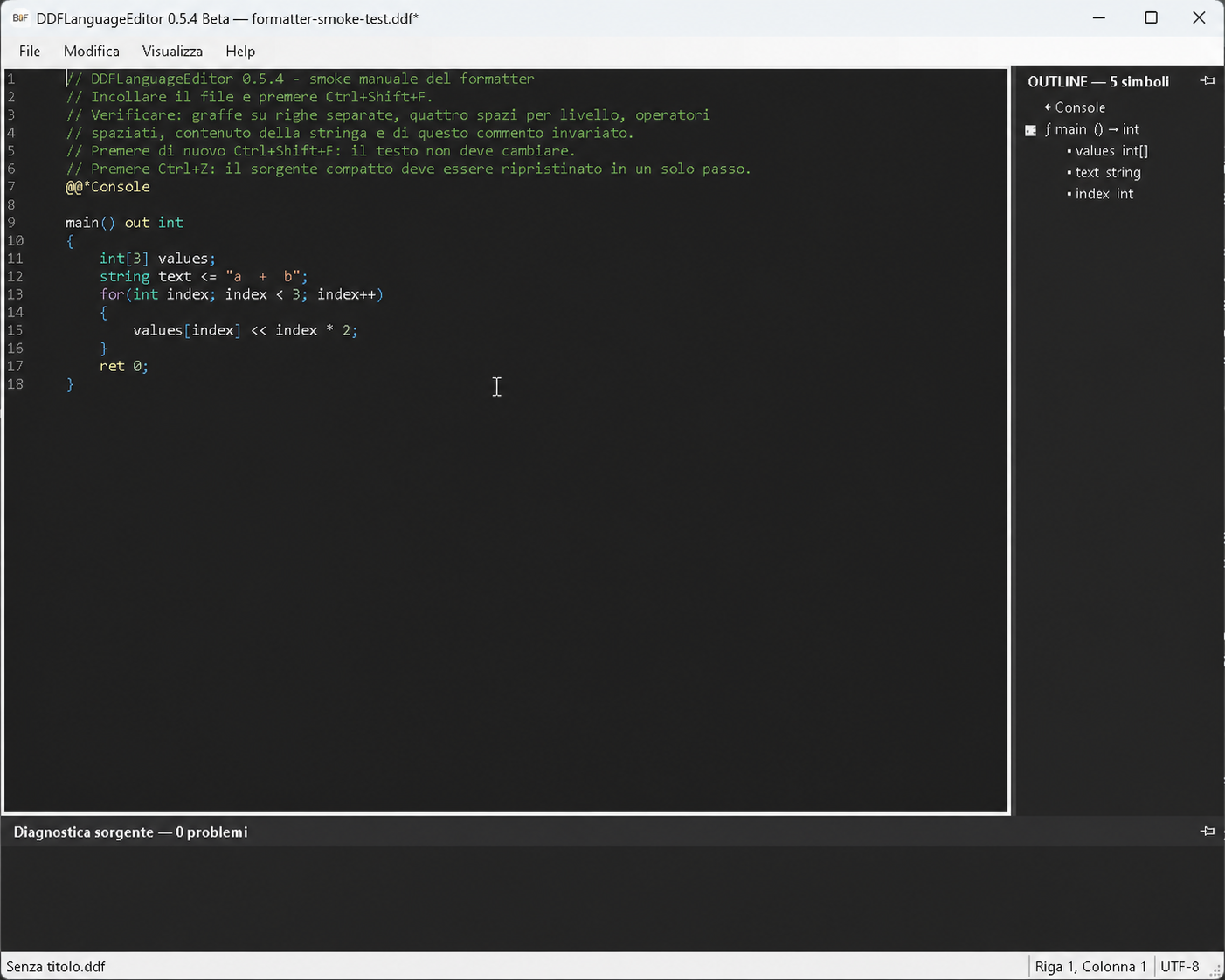Click line number 1 in gutter
Viewport: 1225px width, 980px height.
pyautogui.click(x=10, y=79)
